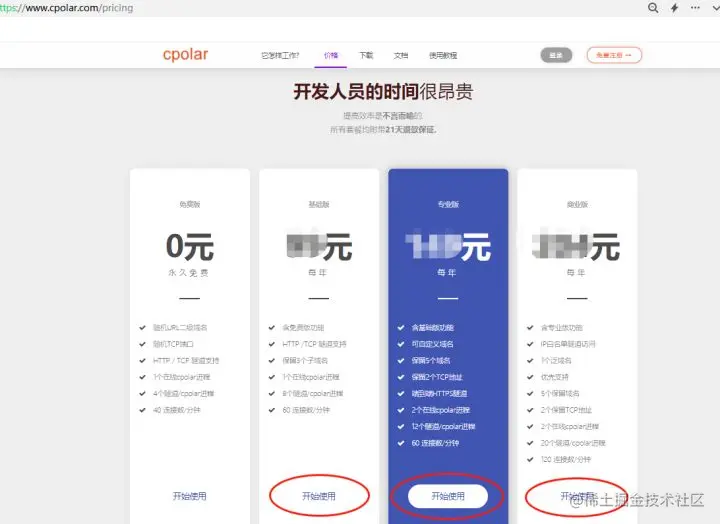720x524 pixels.
Task: Click 60 连接数/分钟 in the 基础版 card
Action: [306, 410]
